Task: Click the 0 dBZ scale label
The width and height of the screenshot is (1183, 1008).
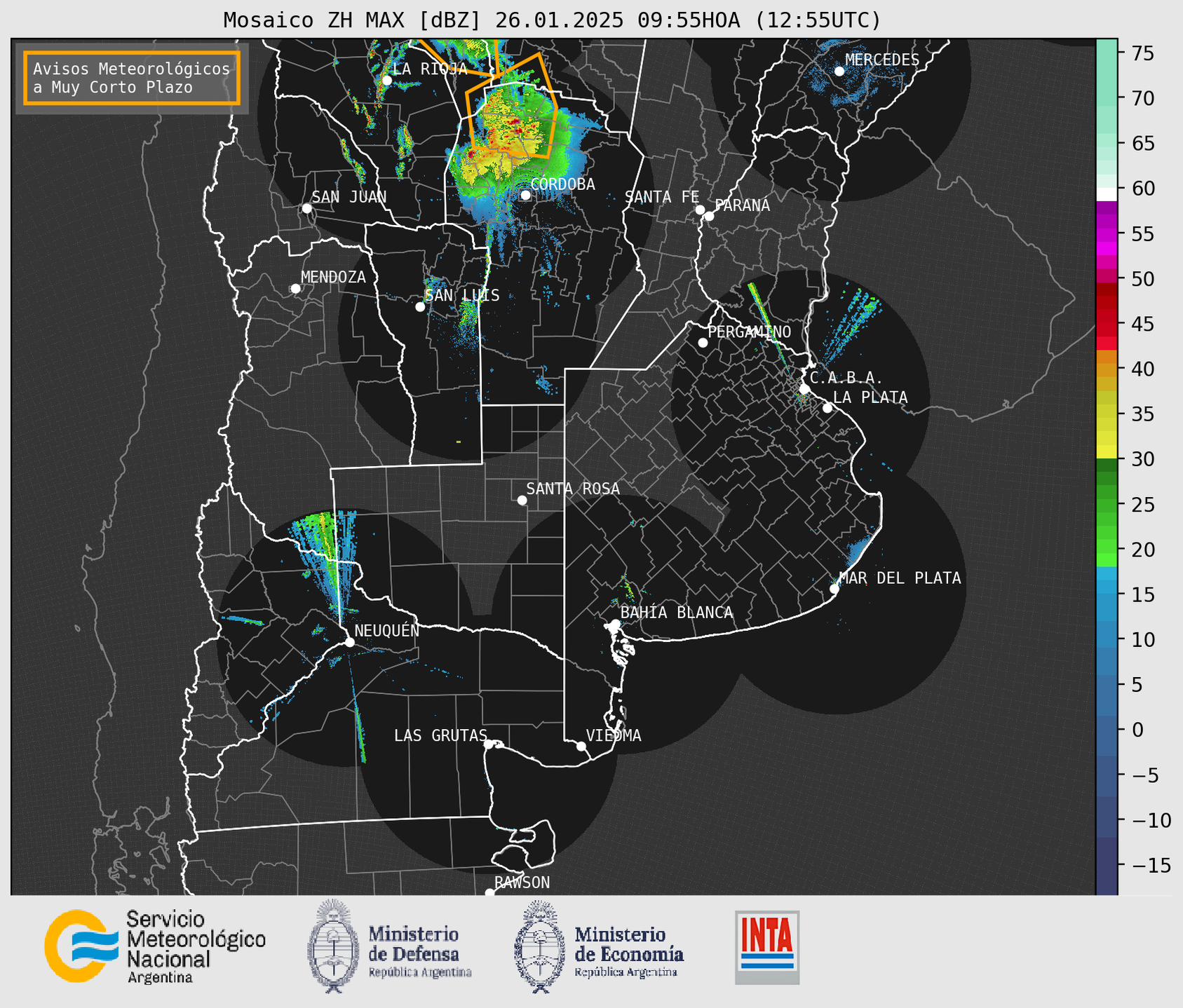Action: pyautogui.click(x=1137, y=730)
